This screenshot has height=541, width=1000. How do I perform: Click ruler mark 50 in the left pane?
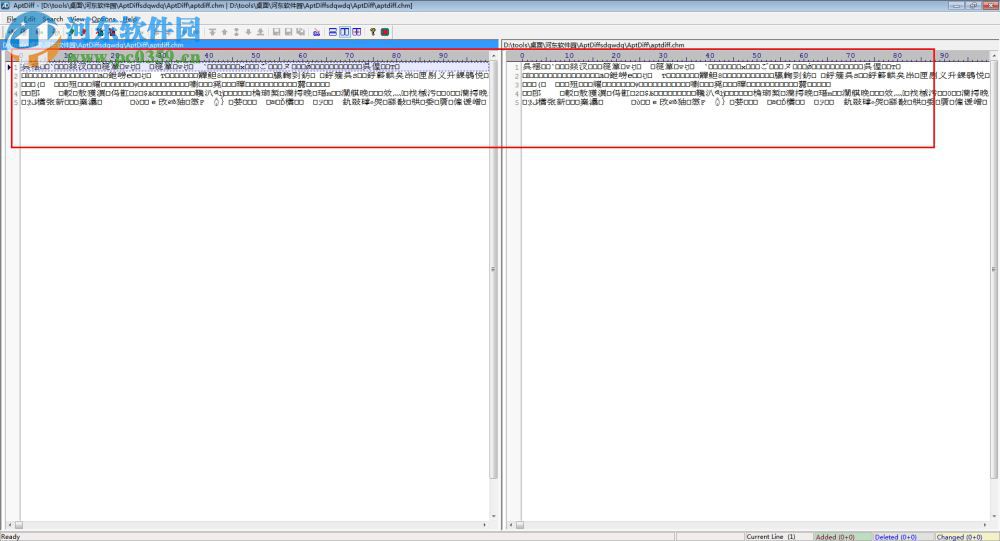pyautogui.click(x=256, y=56)
